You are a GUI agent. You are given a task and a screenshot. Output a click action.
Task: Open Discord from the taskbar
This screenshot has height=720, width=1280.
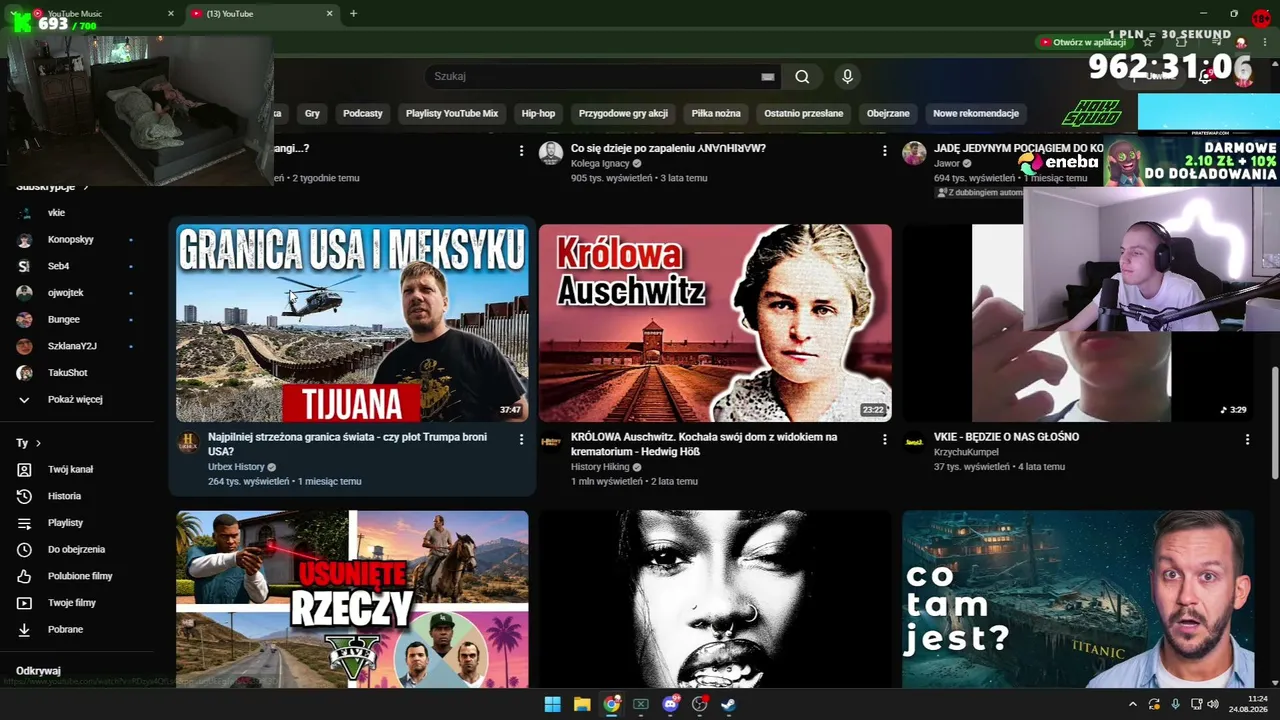(670, 704)
